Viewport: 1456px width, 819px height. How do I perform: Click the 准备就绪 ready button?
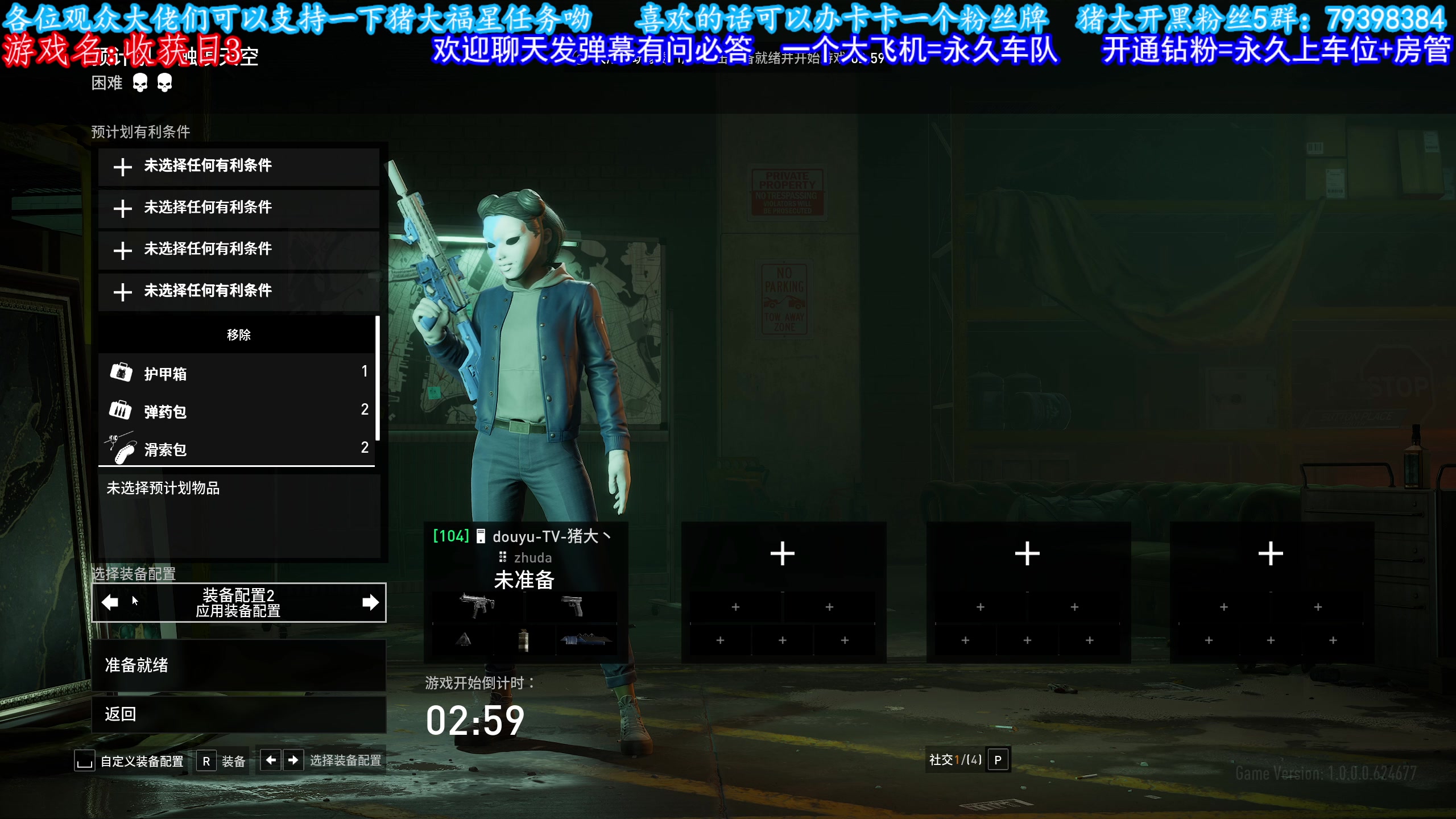(239, 665)
